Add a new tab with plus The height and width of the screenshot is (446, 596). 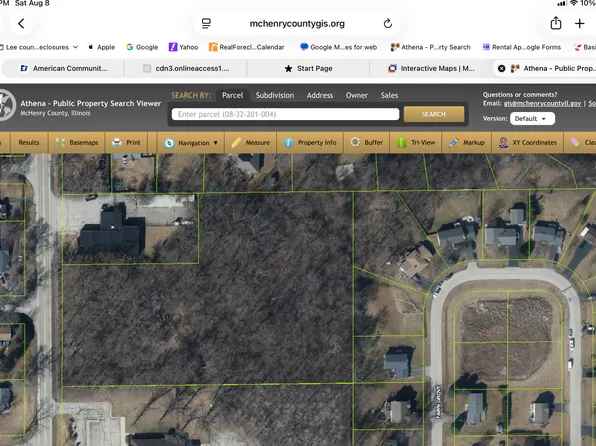click(579, 24)
